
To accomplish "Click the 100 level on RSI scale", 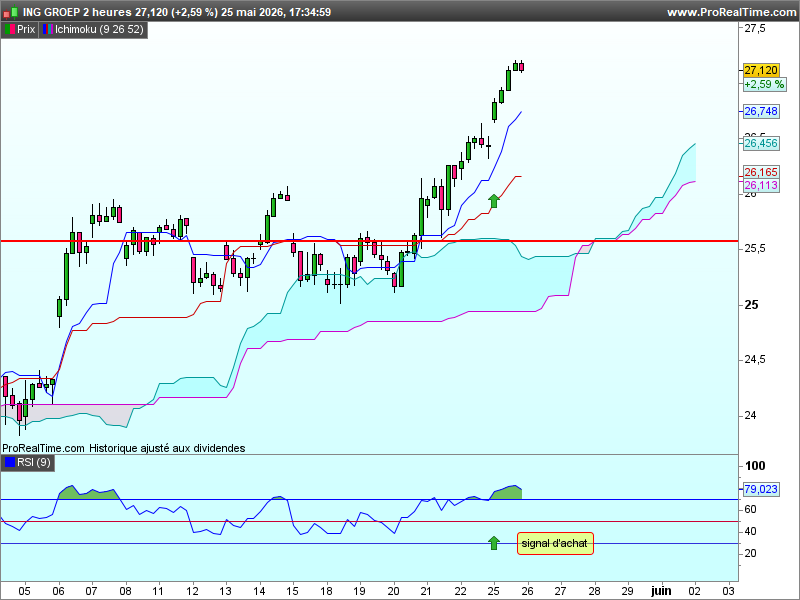I will (x=755, y=466).
